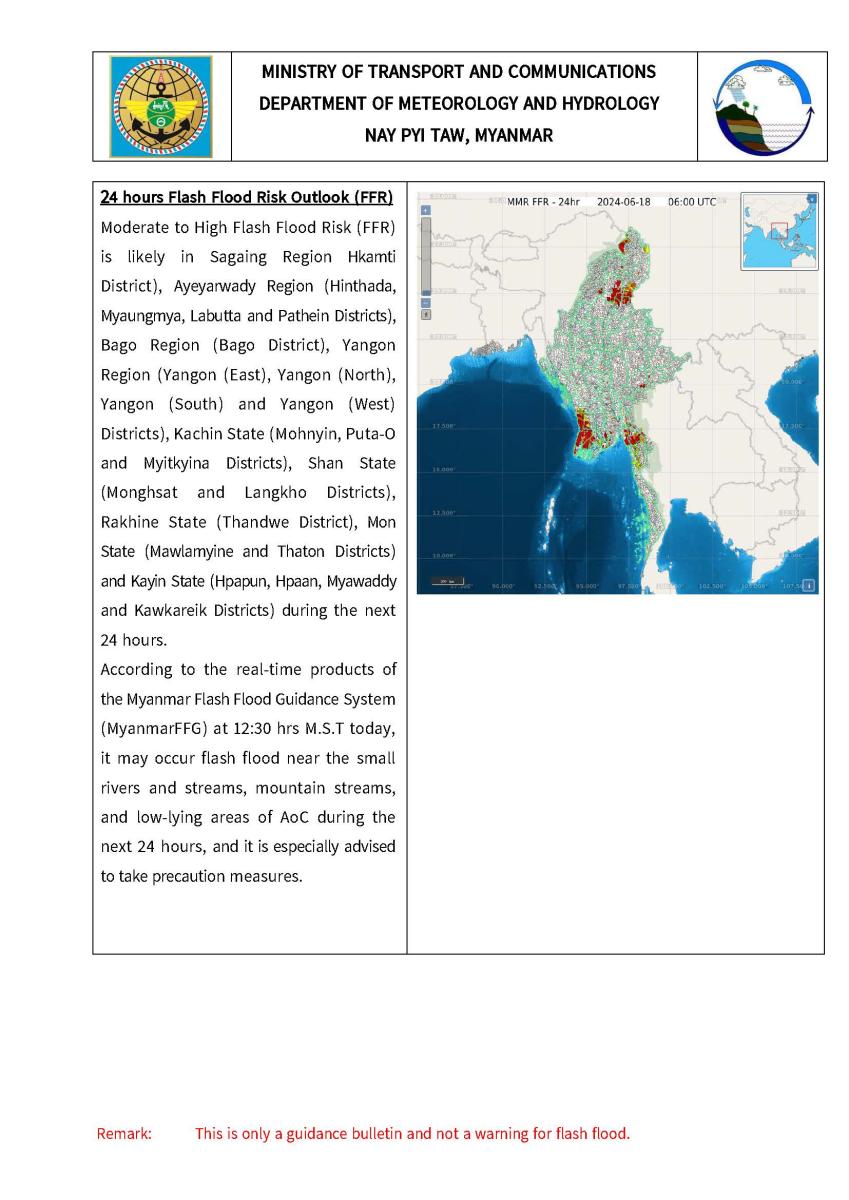The image size is (849, 1200).
Task: Click the map info icon at the map's lower corner
Action: 809,586
